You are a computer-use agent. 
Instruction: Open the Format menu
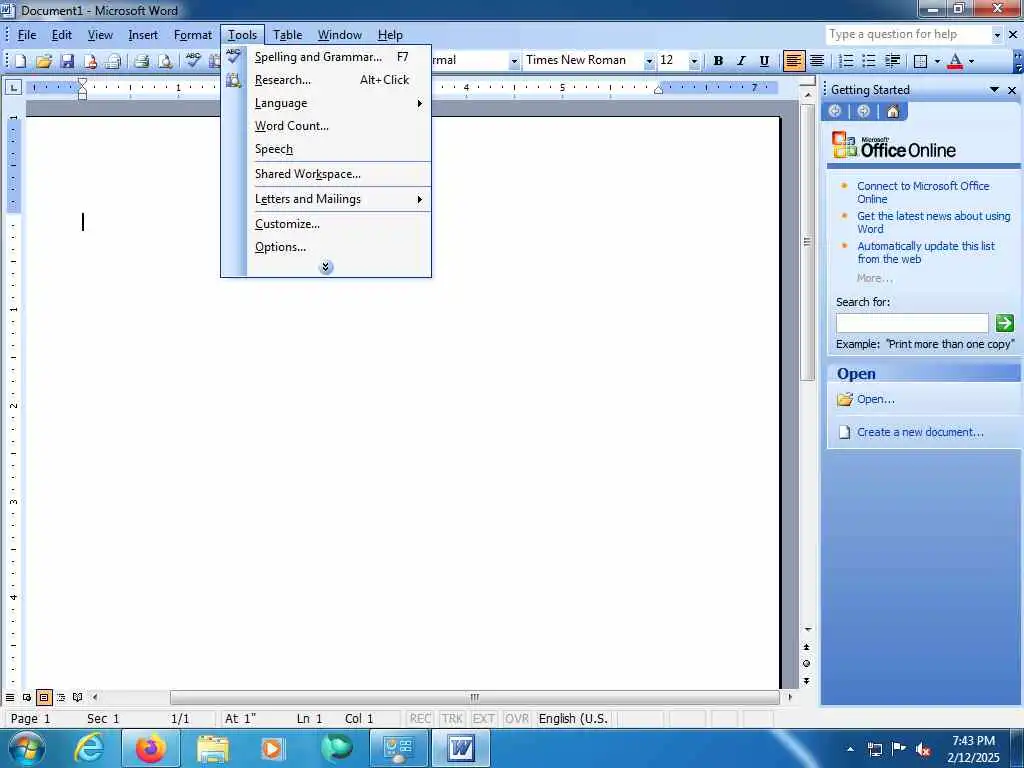click(193, 35)
